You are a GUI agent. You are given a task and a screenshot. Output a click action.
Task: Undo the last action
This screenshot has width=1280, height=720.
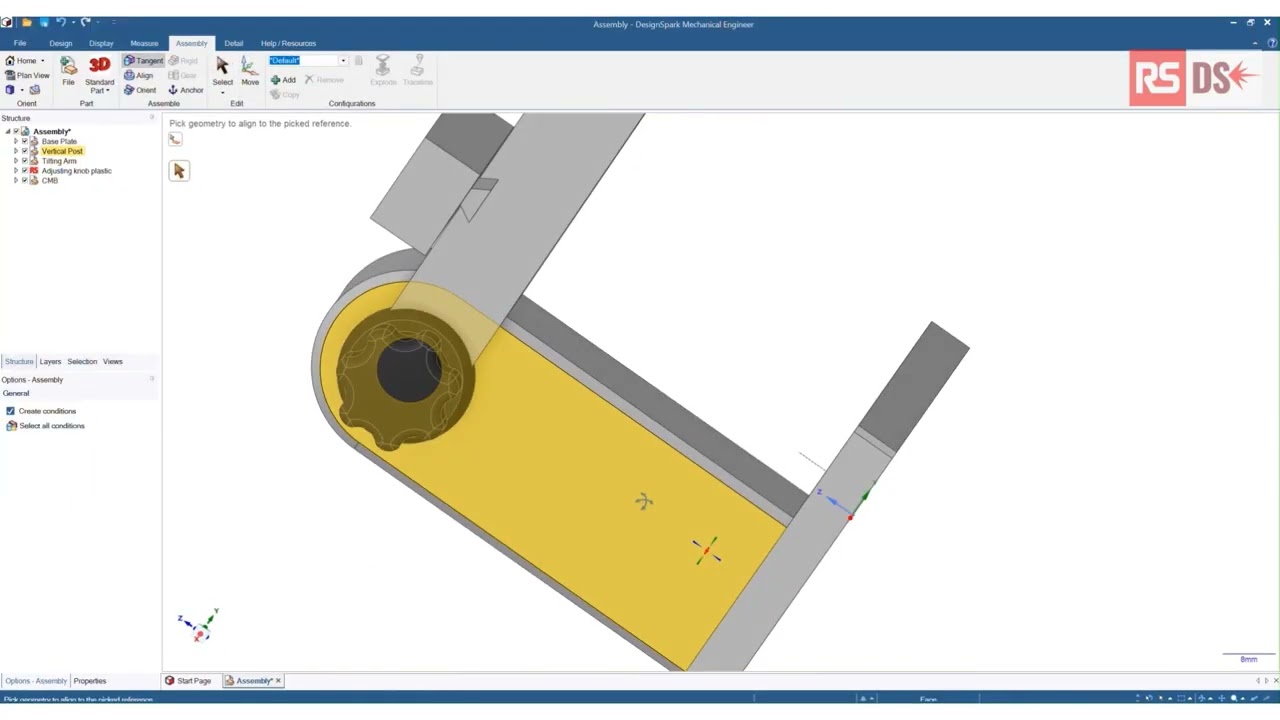coord(61,22)
